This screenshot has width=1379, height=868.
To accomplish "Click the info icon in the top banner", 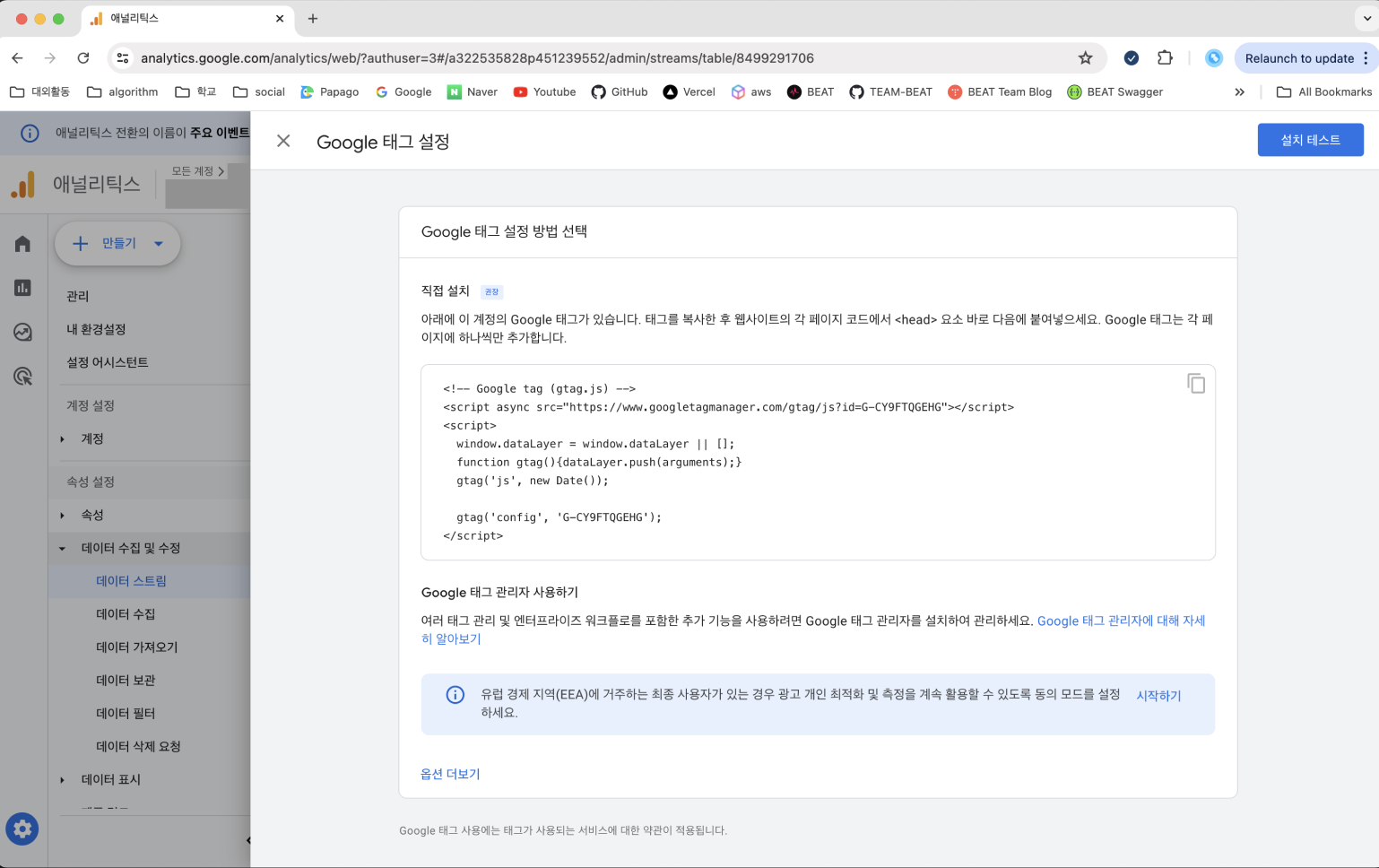I will pos(30,133).
